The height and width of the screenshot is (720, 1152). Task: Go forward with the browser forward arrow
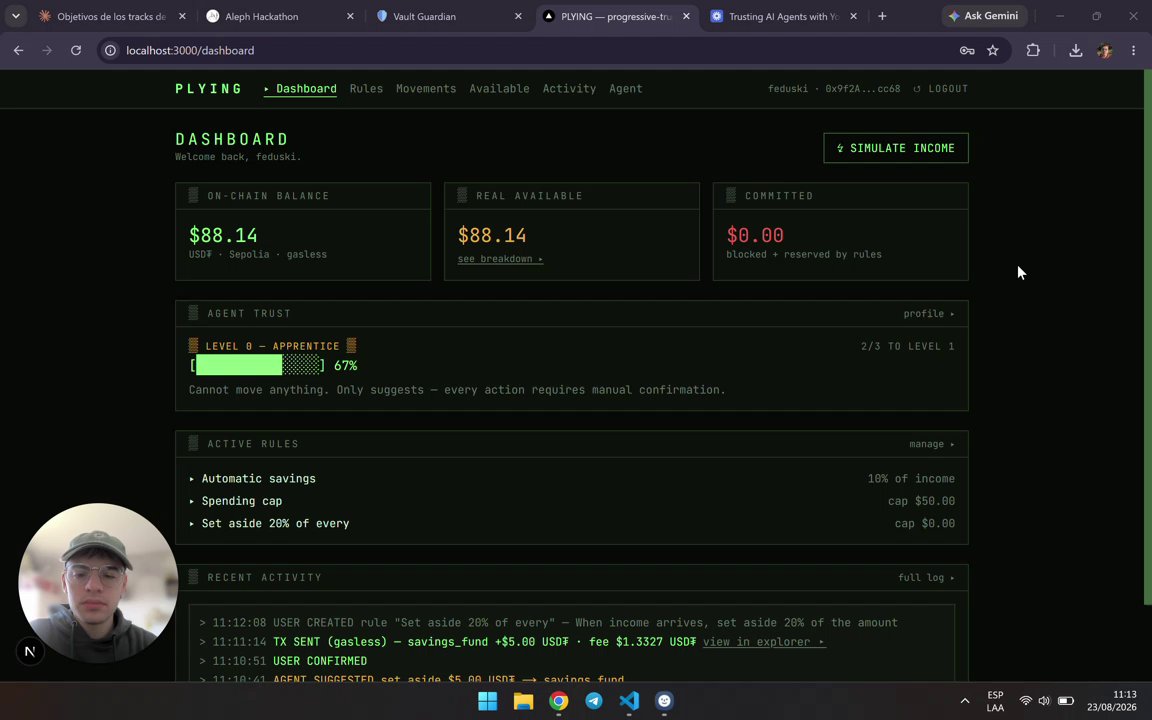(47, 50)
